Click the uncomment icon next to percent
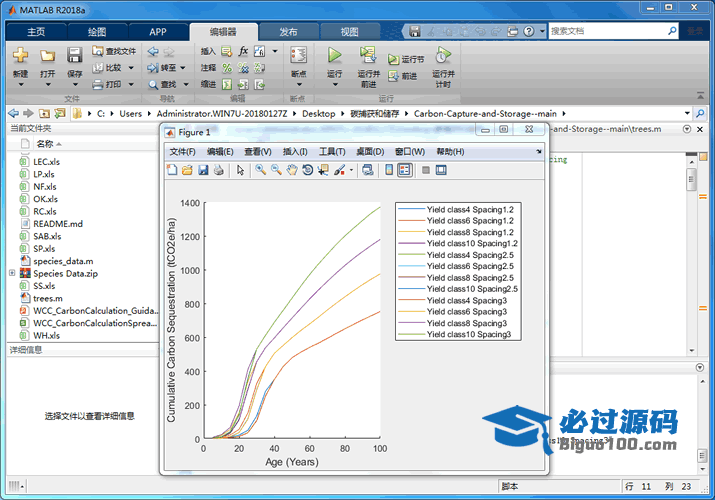 pyautogui.click(x=243, y=68)
